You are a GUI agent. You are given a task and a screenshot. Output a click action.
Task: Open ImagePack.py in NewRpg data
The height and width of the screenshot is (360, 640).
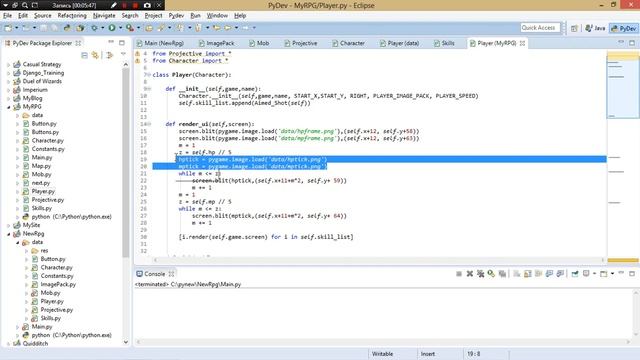(58, 284)
